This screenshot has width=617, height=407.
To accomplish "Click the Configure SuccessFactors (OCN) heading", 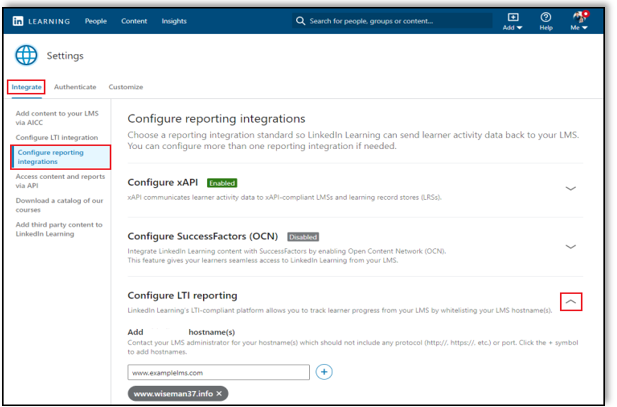I will point(203,237).
